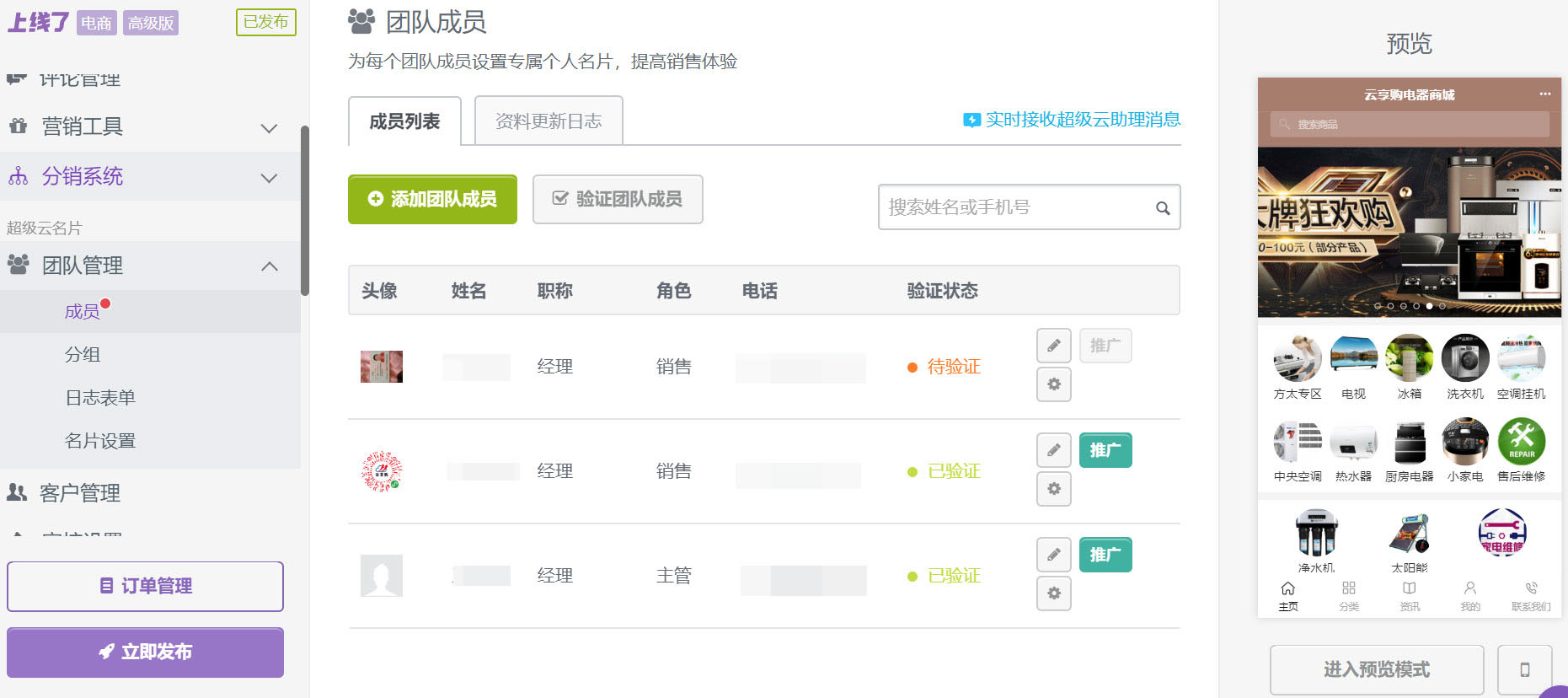Switch to the 资料更新日志 tab
Image resolution: width=1568 pixels, height=698 pixels.
549,121
